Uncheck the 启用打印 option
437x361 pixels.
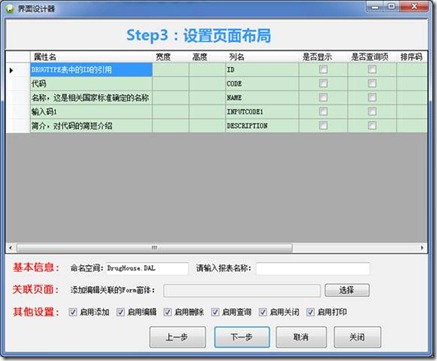(x=310, y=312)
